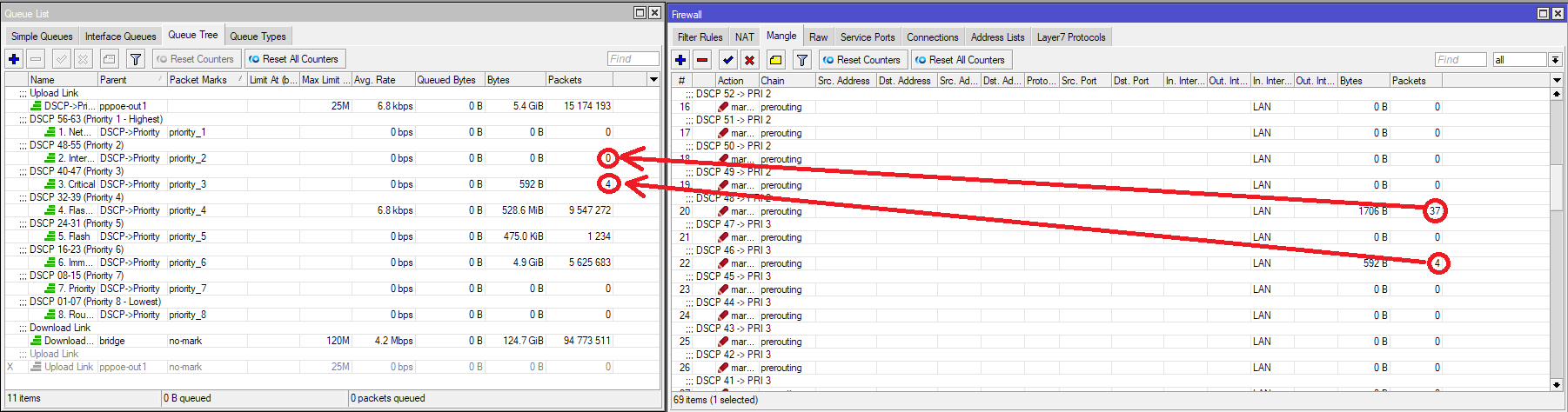Open Connections tab in Firewall

932,37
